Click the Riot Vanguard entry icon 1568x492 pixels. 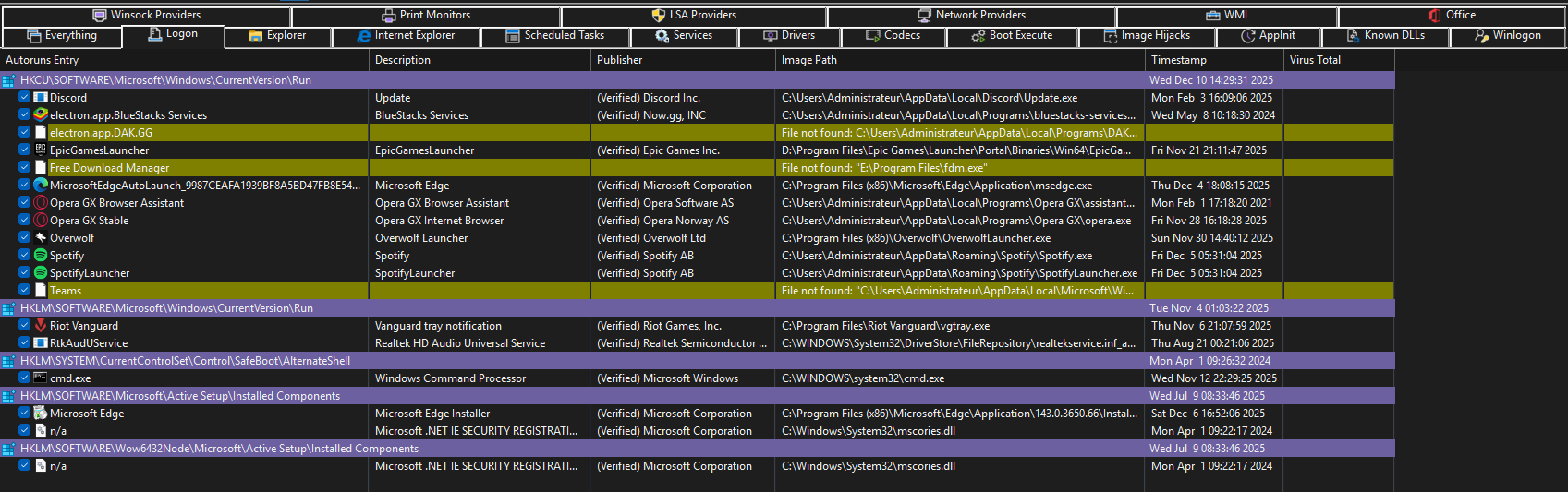pyautogui.click(x=41, y=325)
